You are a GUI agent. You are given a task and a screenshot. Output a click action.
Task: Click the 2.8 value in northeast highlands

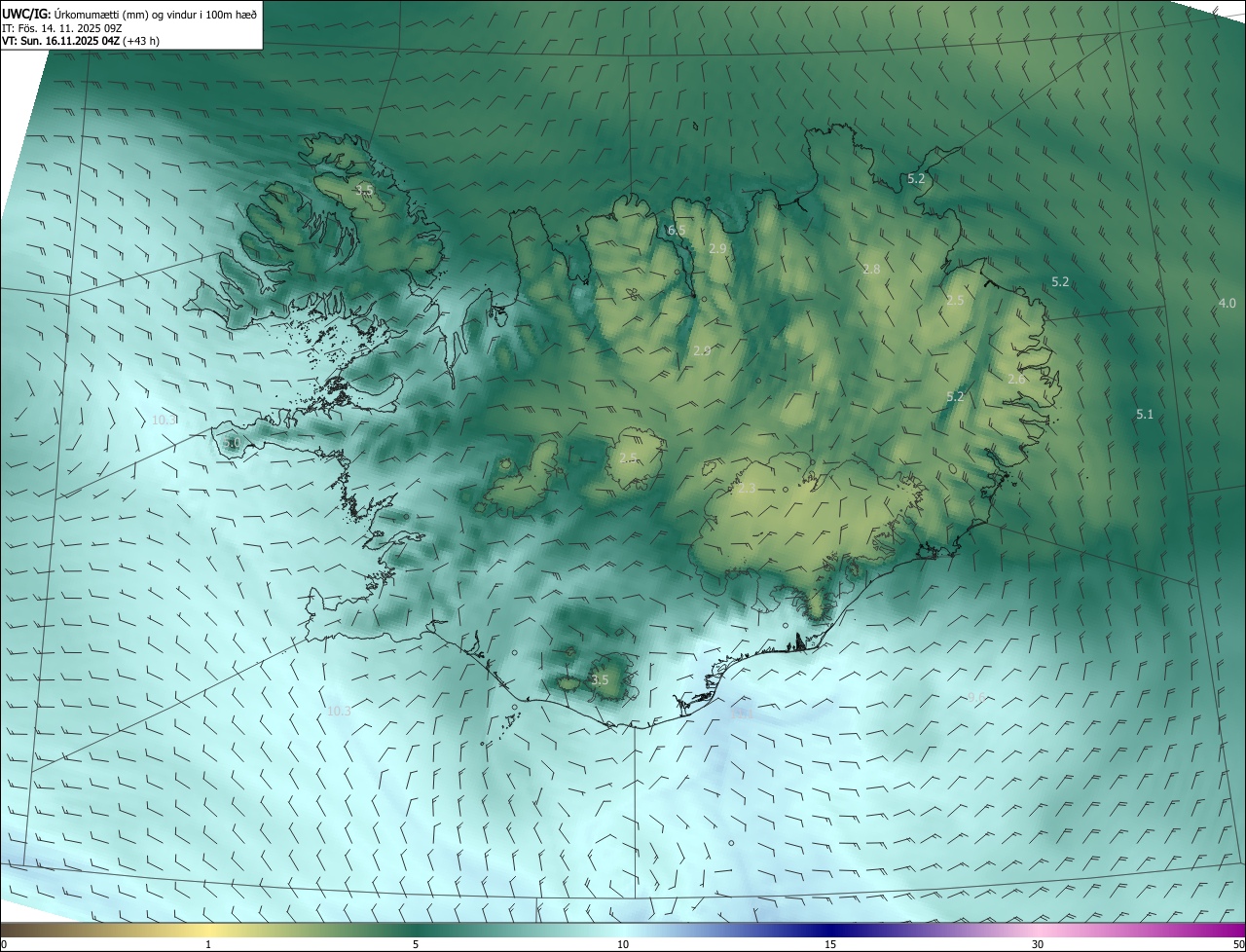[871, 269]
